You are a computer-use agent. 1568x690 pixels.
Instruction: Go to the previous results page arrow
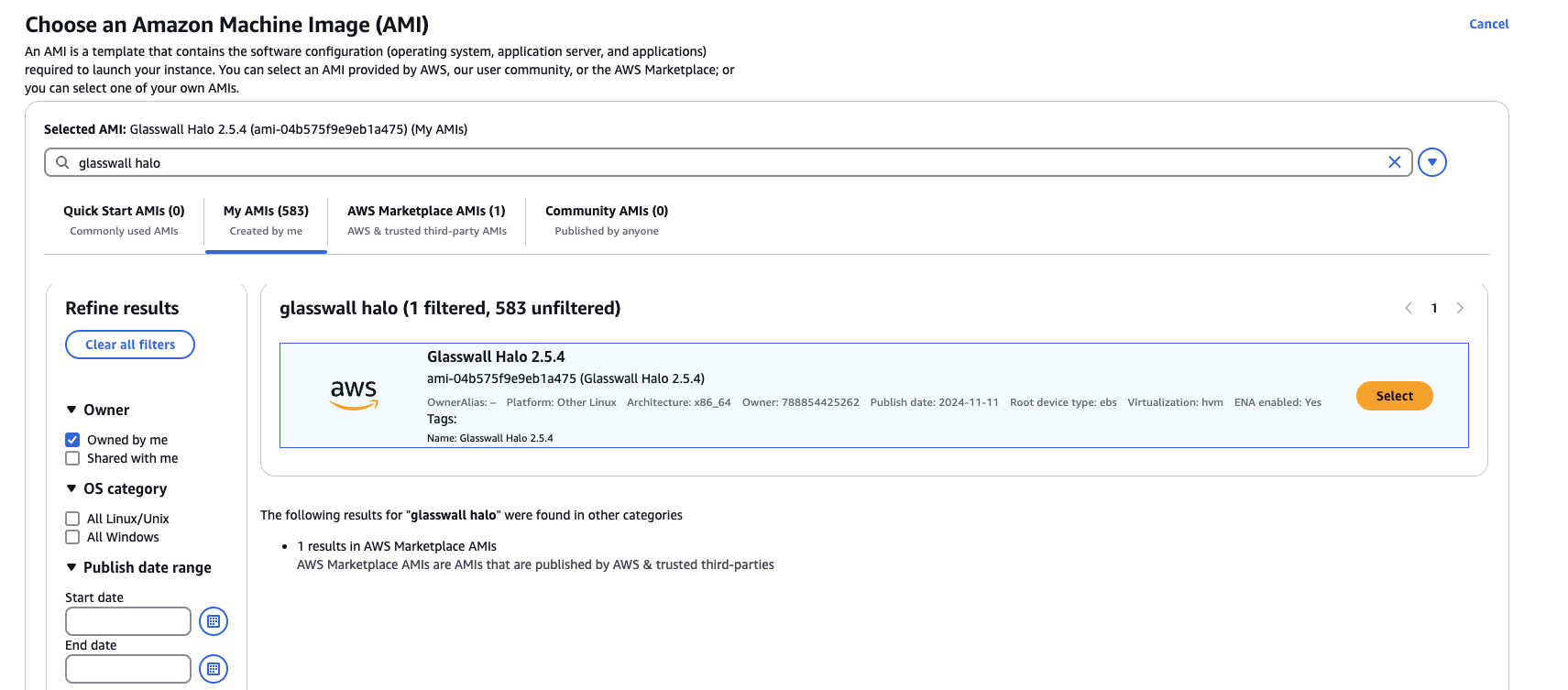point(1409,308)
